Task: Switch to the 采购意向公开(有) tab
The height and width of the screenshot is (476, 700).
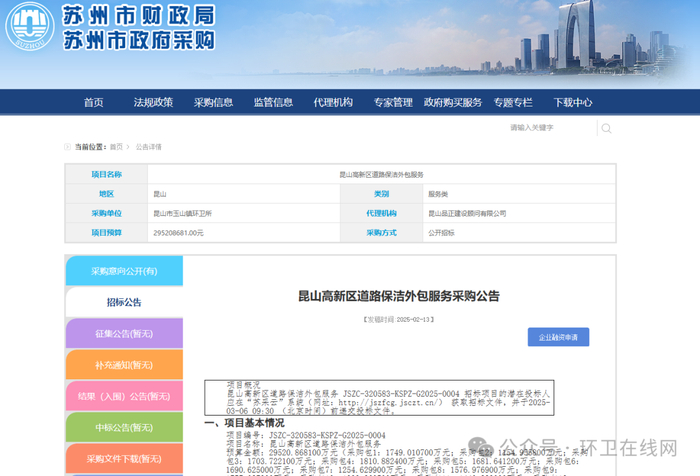Action: point(124,271)
